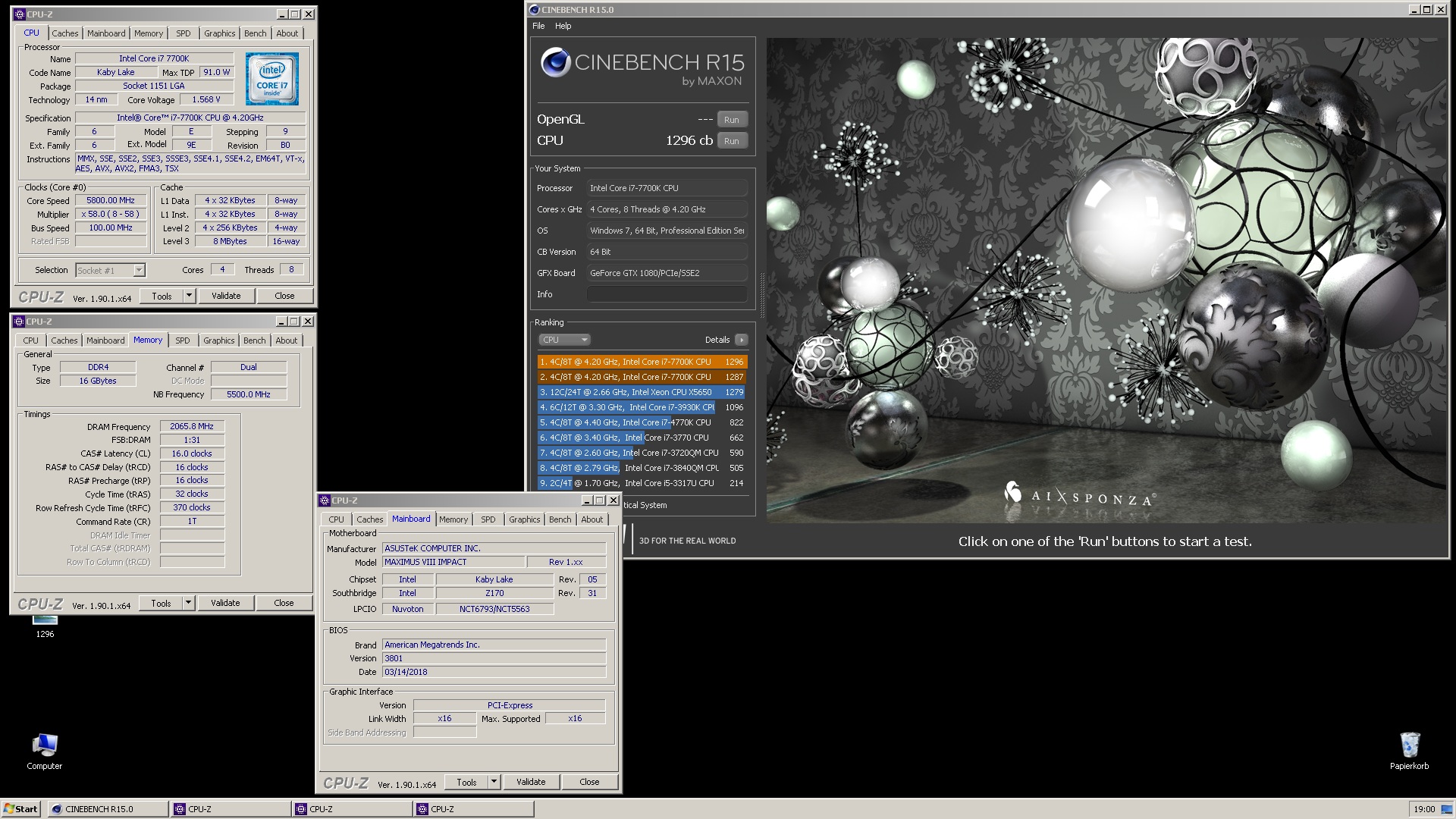
Task: Click Tools button in the Mainboard CPU-Z window
Action: 466,783
